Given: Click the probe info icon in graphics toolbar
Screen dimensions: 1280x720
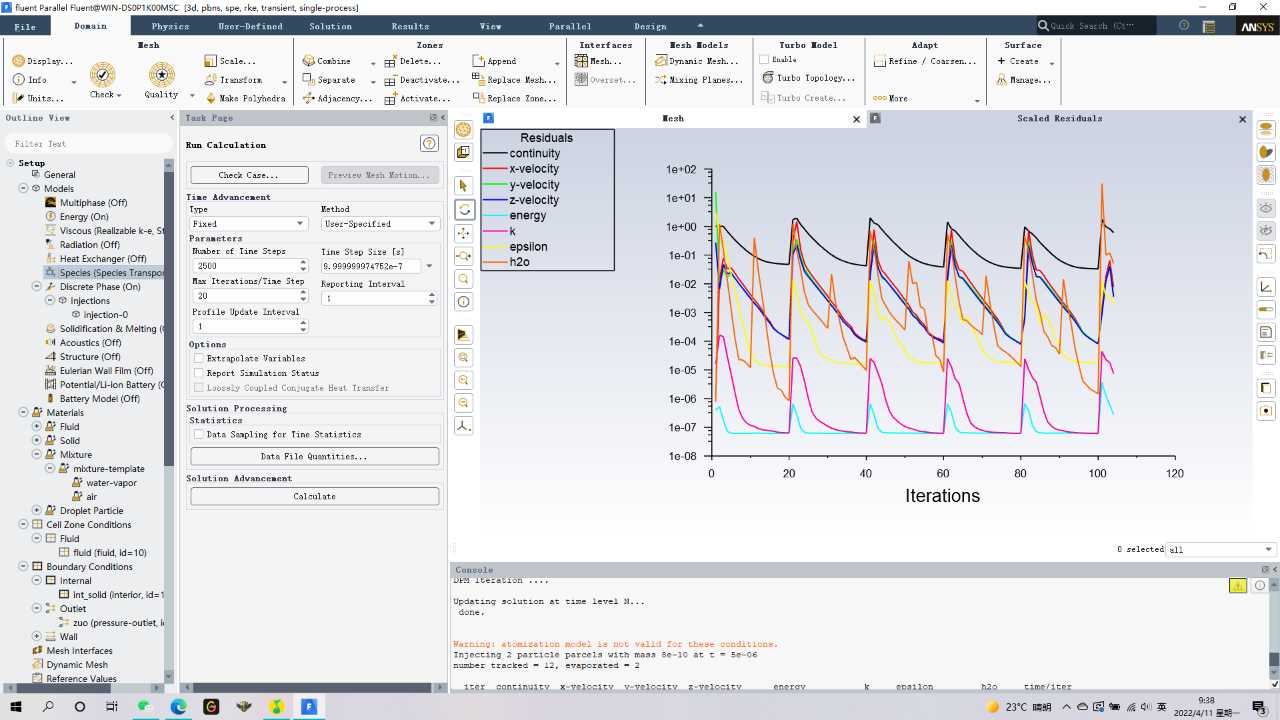Looking at the screenshot, I should [x=463, y=302].
